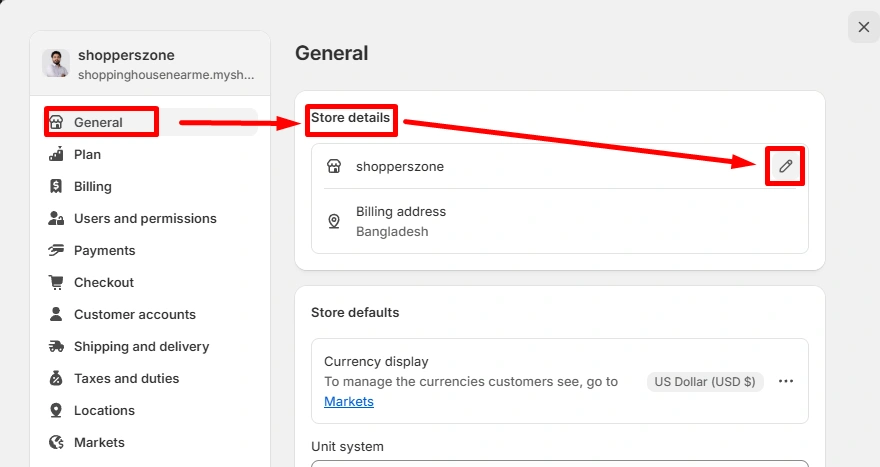Close the settings panel with X button
The width and height of the screenshot is (880, 467).
tap(863, 27)
